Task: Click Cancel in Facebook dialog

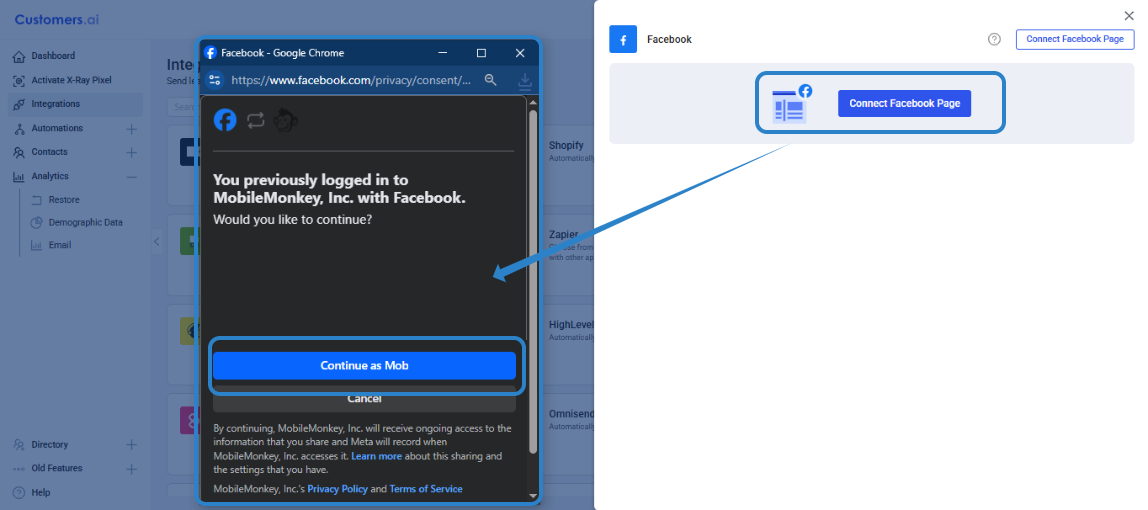Action: coord(365,400)
